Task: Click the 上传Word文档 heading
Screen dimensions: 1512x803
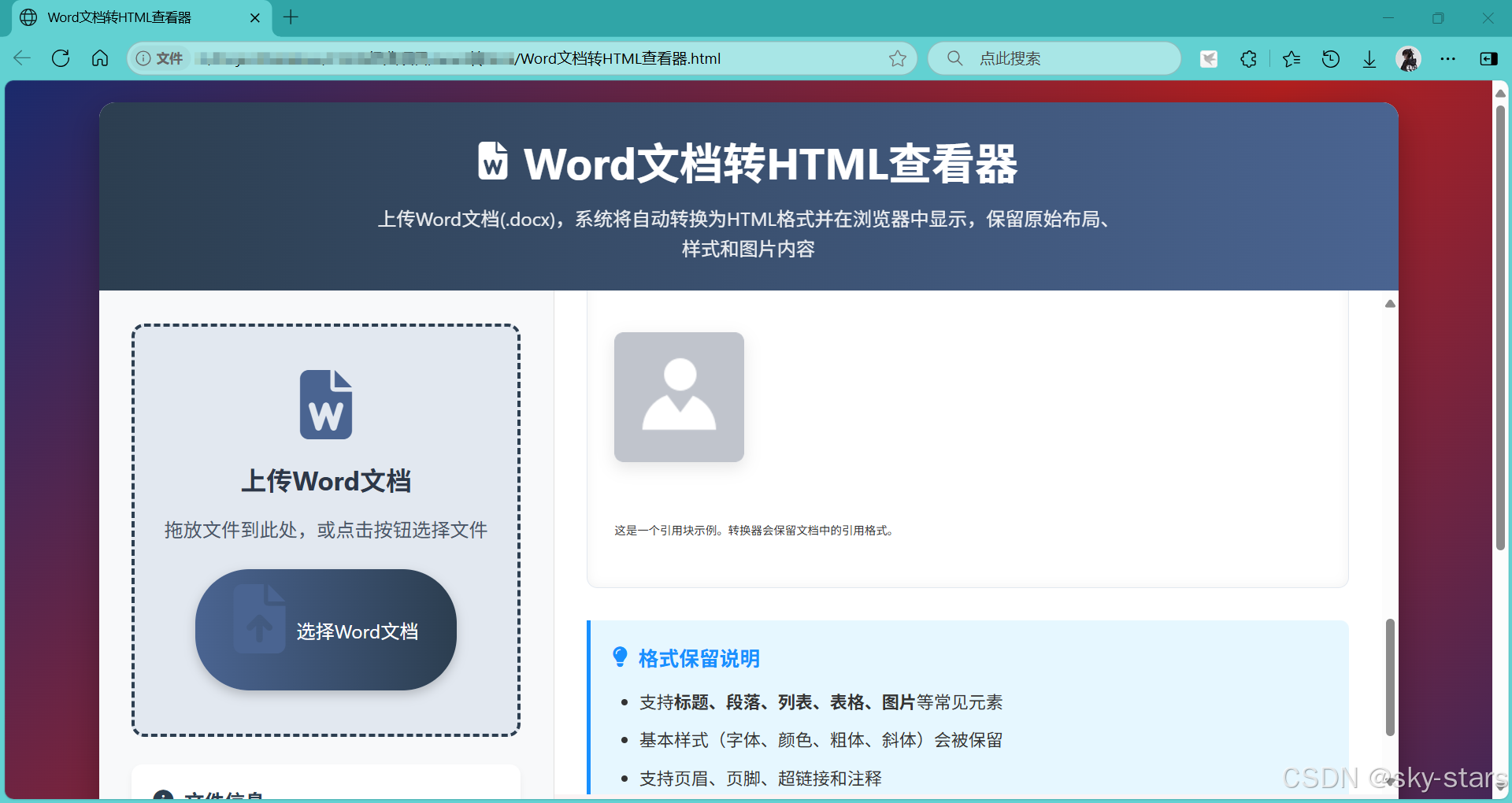Action: pos(326,481)
